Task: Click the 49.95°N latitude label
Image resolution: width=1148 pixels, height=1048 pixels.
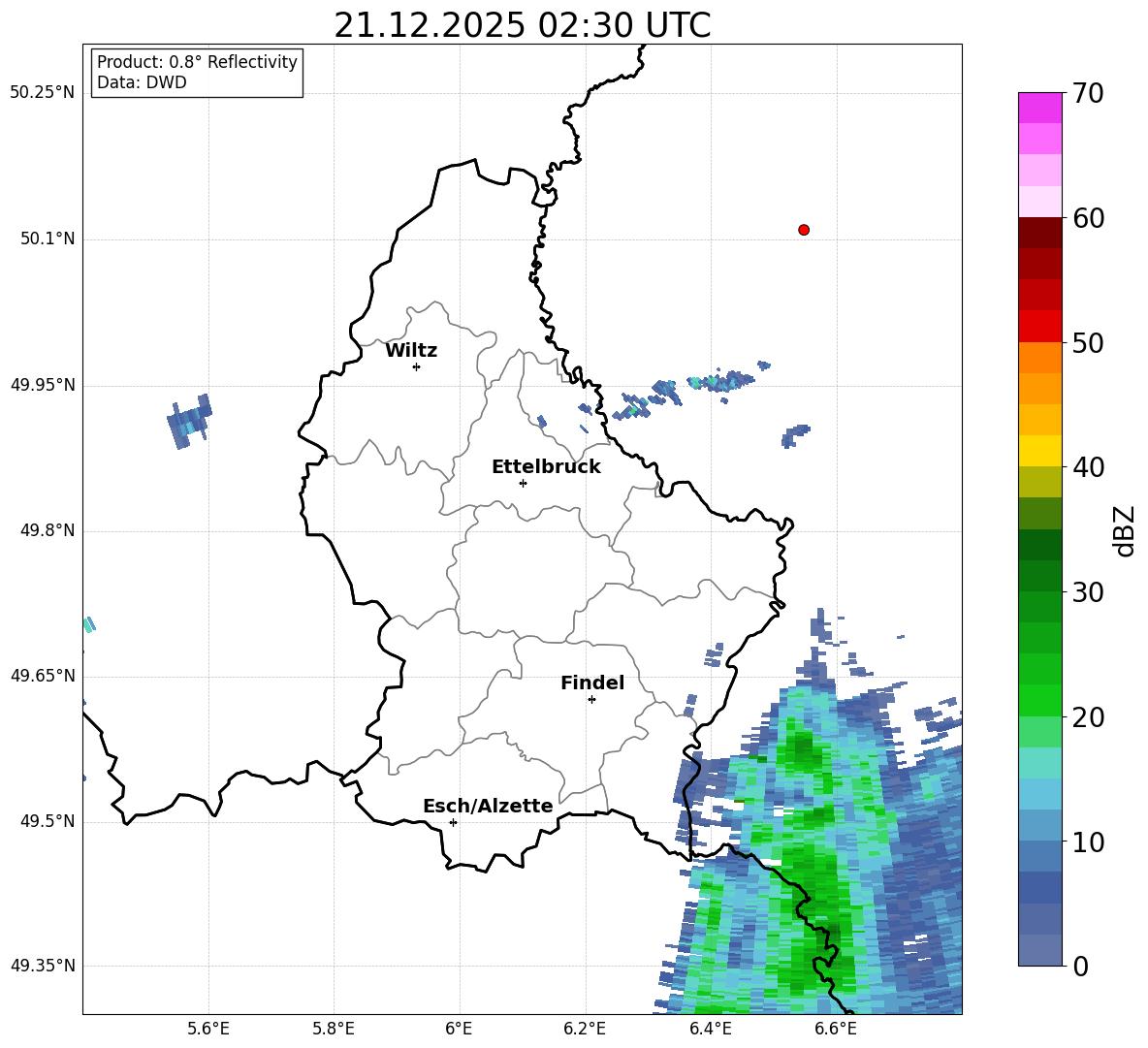Action: [x=43, y=384]
